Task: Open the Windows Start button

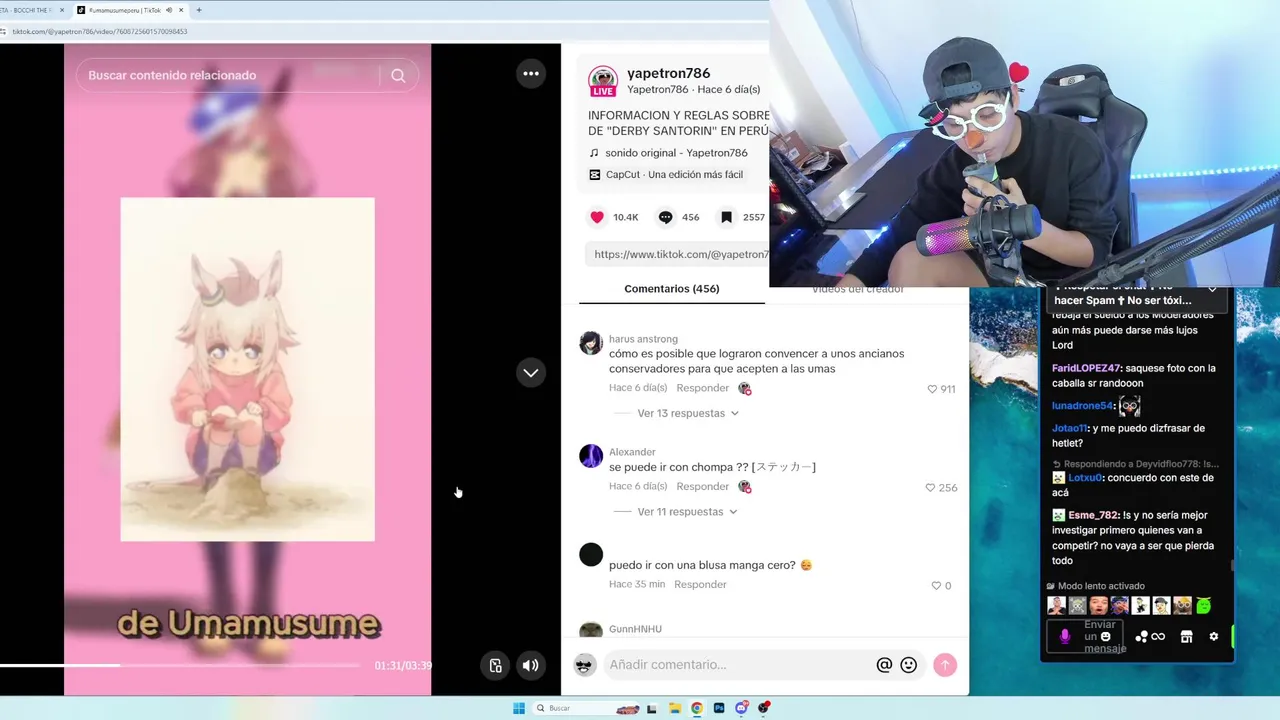Action: point(519,708)
